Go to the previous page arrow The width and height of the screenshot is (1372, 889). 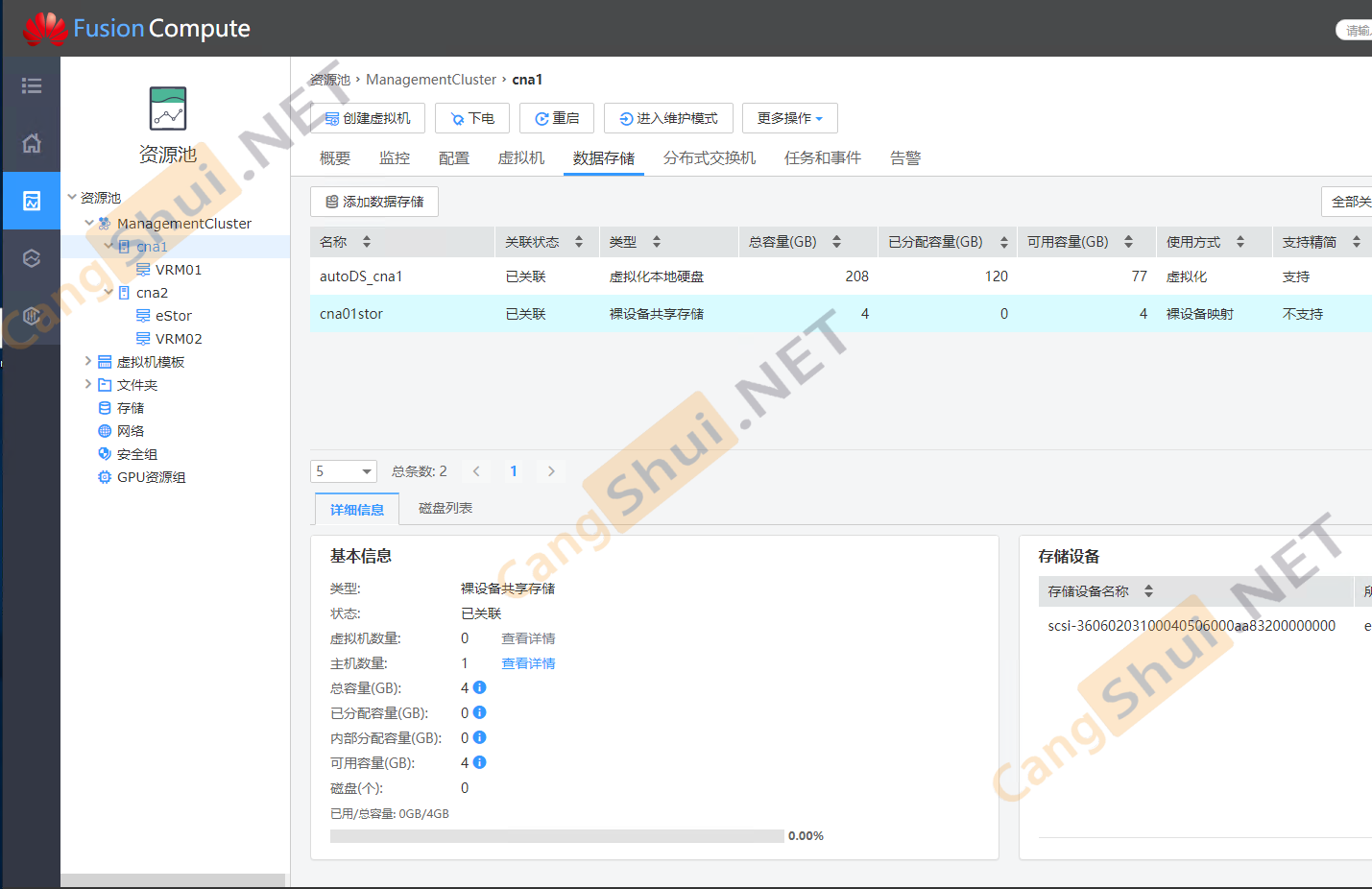point(476,471)
